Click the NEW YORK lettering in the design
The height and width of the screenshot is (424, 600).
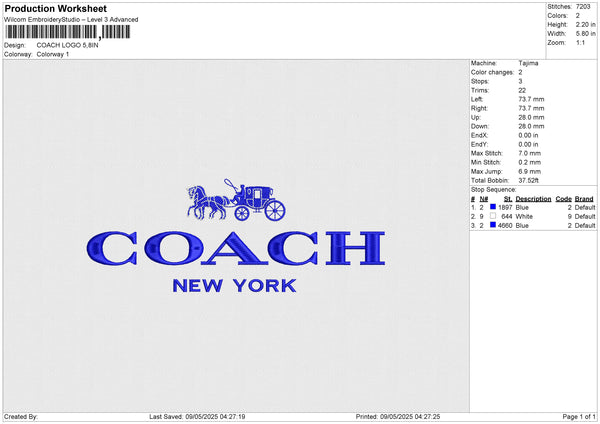[235, 286]
